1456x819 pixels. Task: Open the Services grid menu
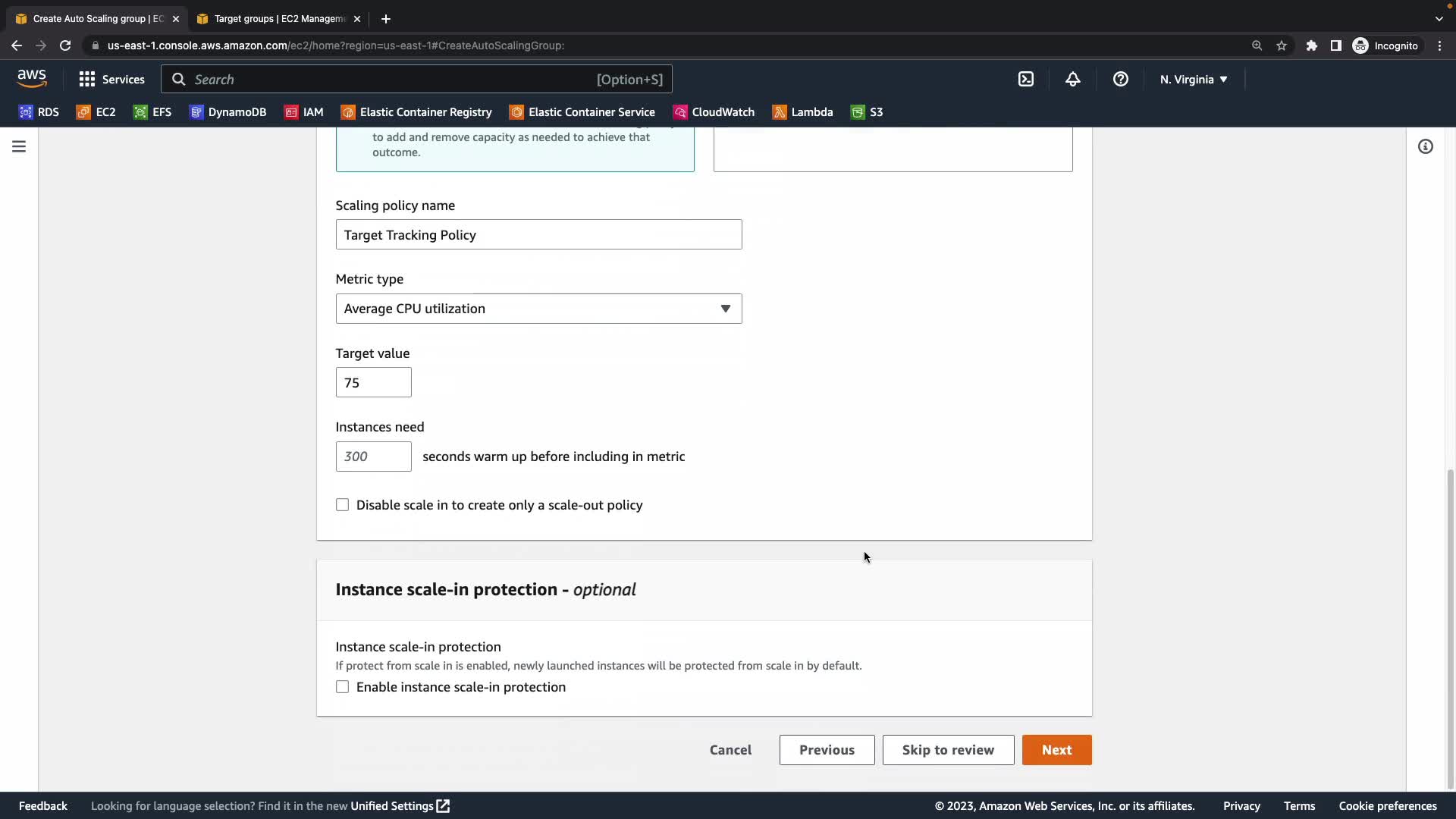tap(111, 80)
